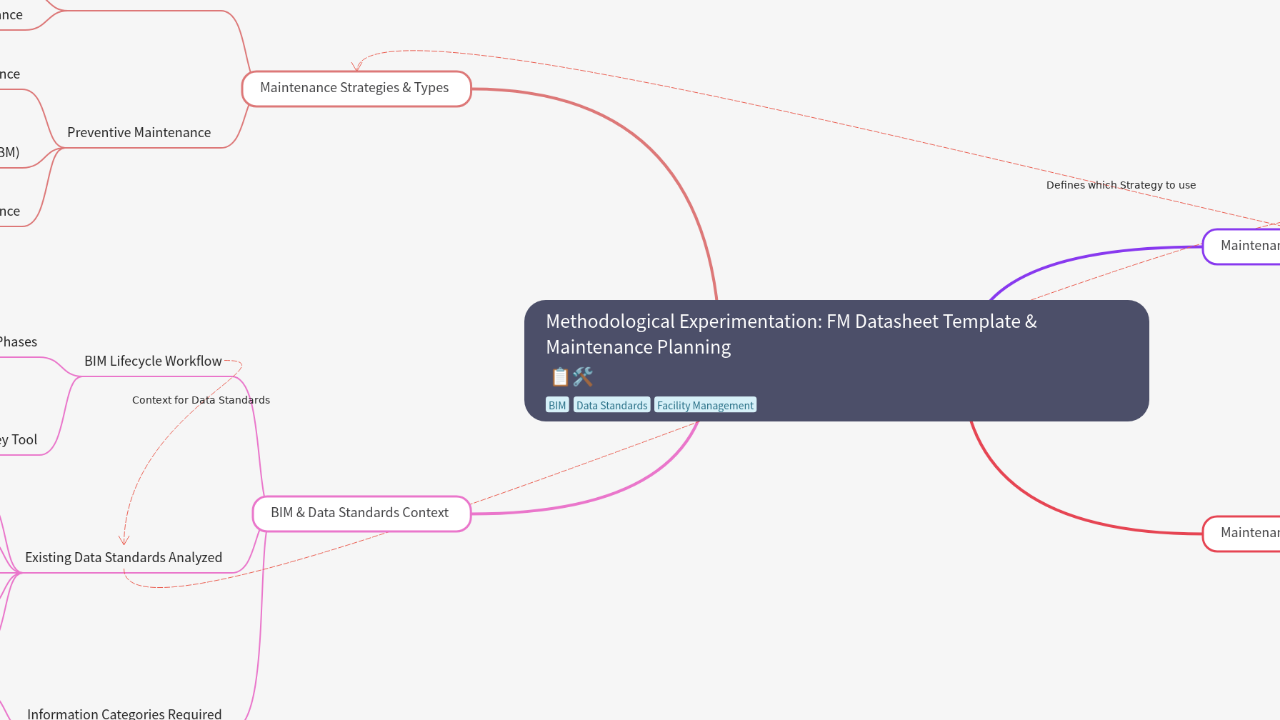Click the hammer and wrench emoji icon
The width and height of the screenshot is (1280, 720).
tap(583, 377)
